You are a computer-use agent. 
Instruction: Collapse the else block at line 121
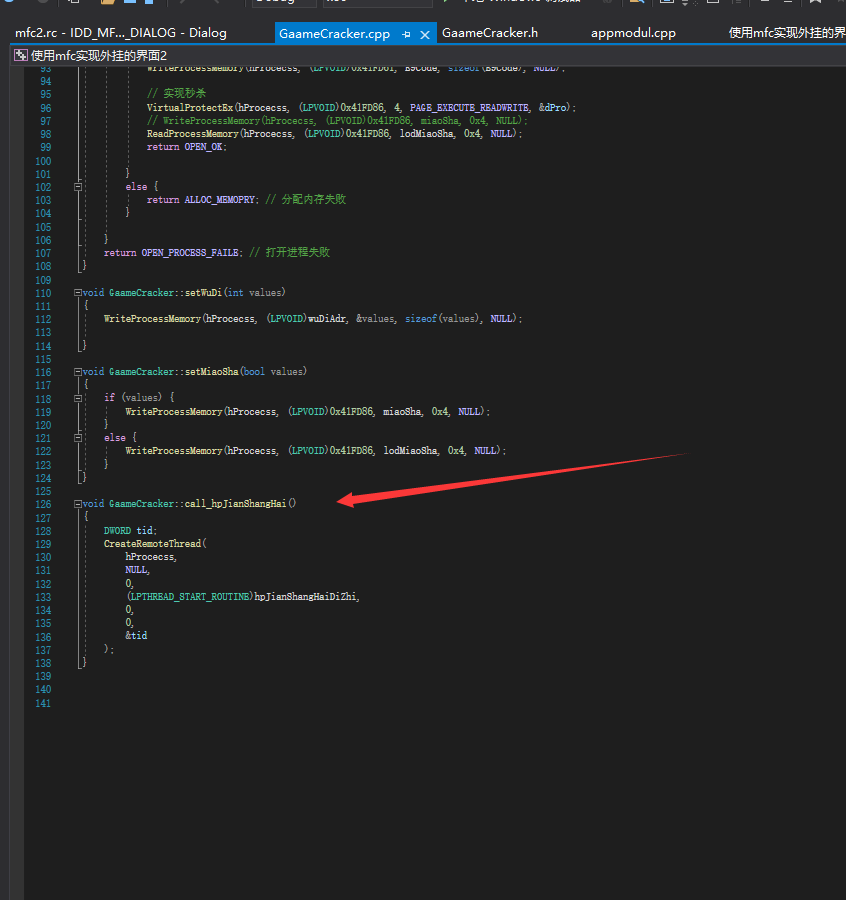click(78, 438)
